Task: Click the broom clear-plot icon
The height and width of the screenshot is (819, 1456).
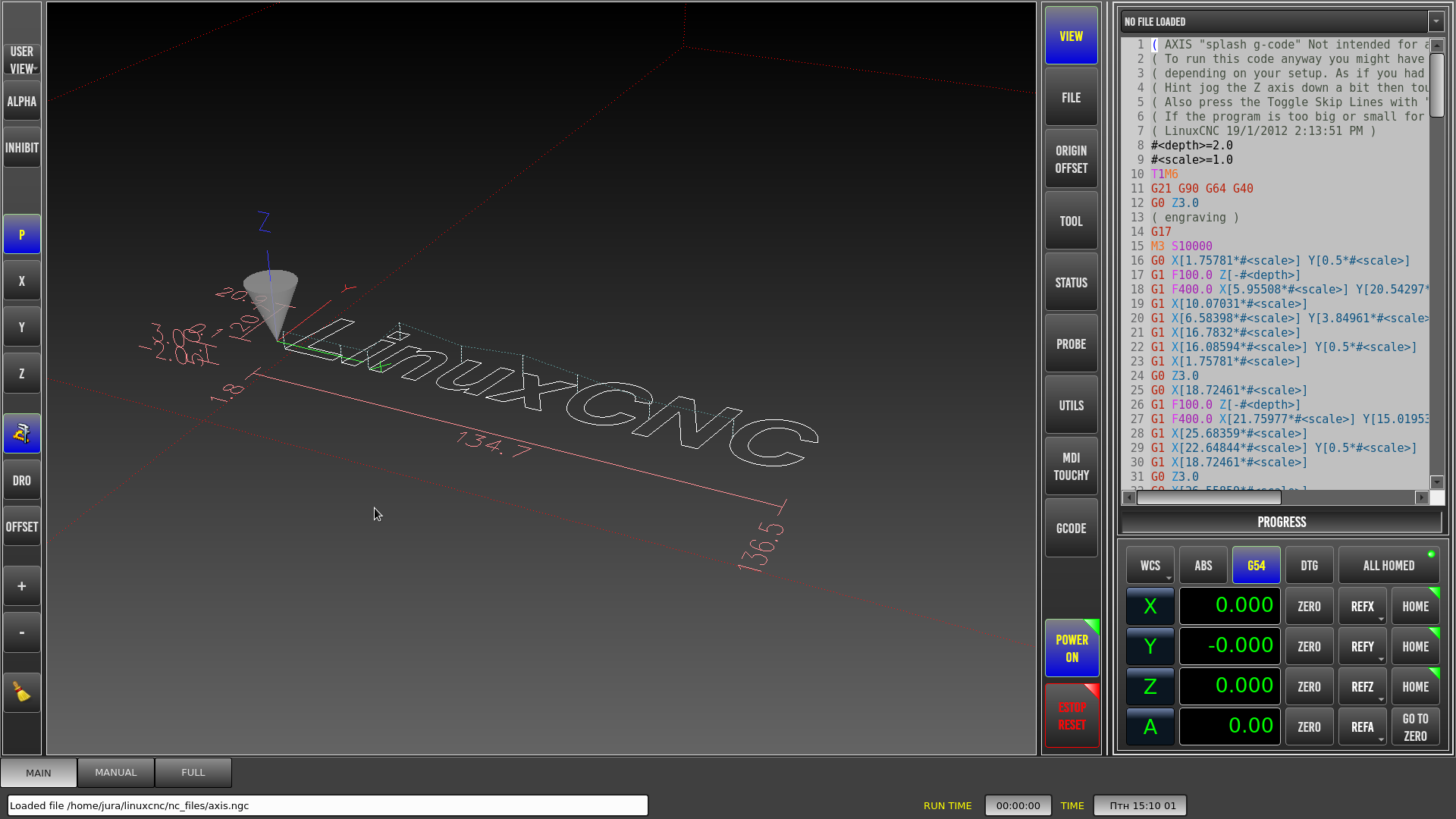Action: 22,692
